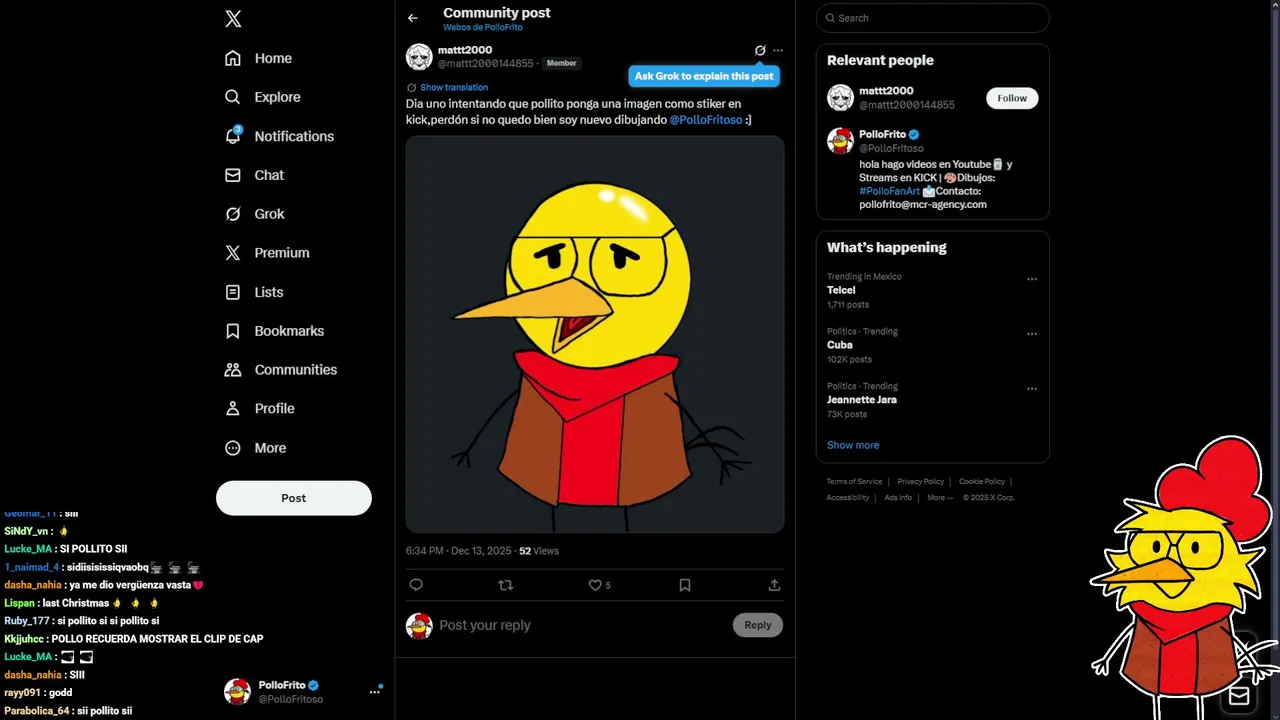
Task: Click the white Post button
Action: 294,498
